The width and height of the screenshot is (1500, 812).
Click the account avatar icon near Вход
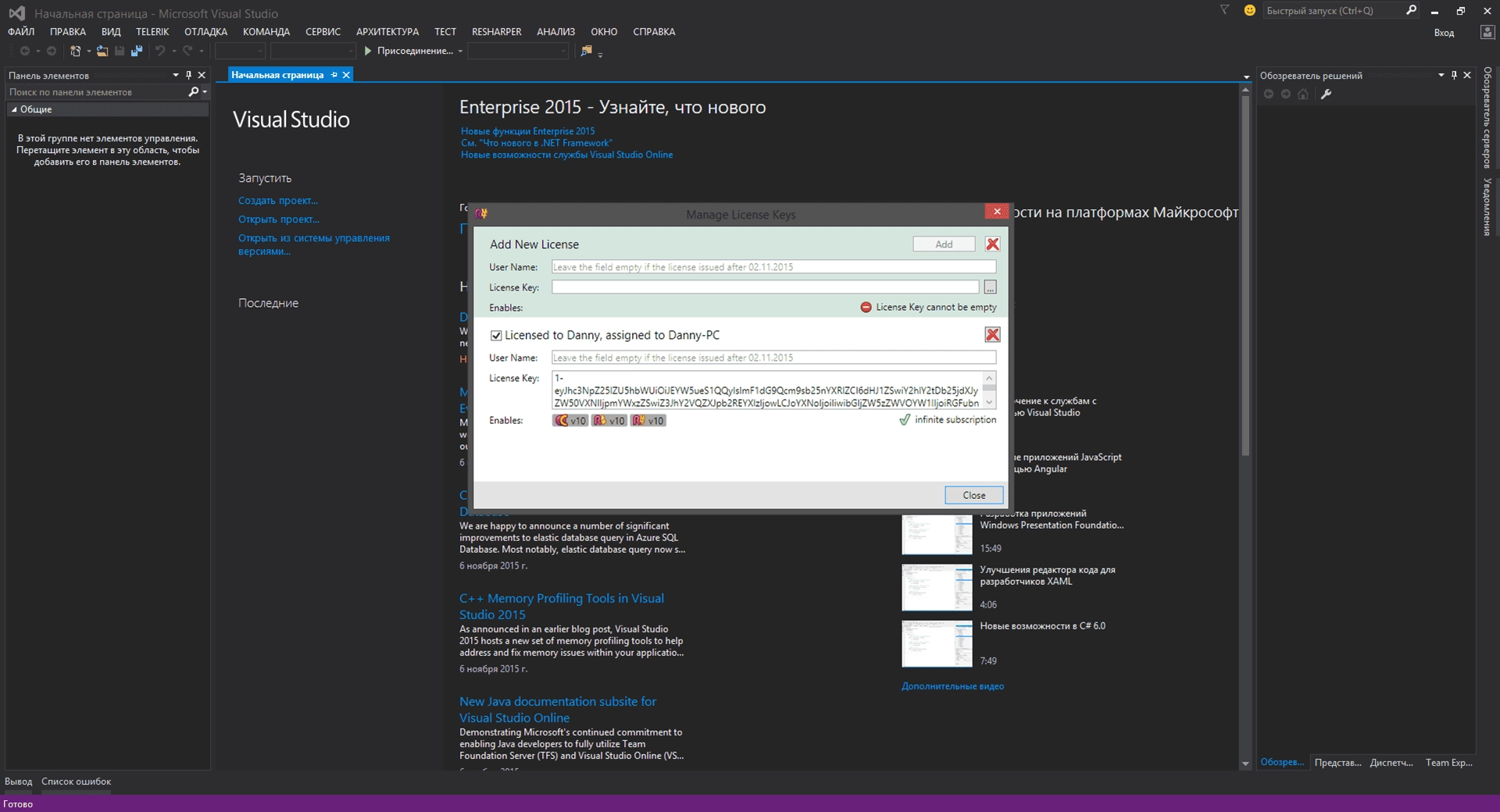pos(1487,32)
